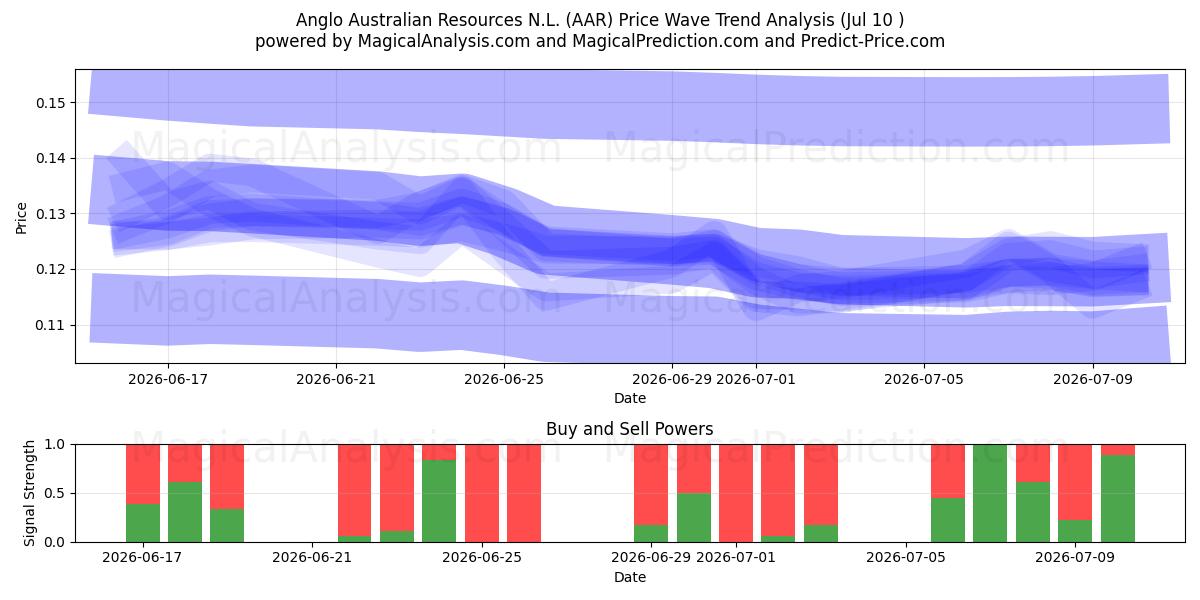Image resolution: width=1200 pixels, height=600 pixels.
Task: Select the green buy segment of the 2026-06-17 bar
Action: point(143,523)
